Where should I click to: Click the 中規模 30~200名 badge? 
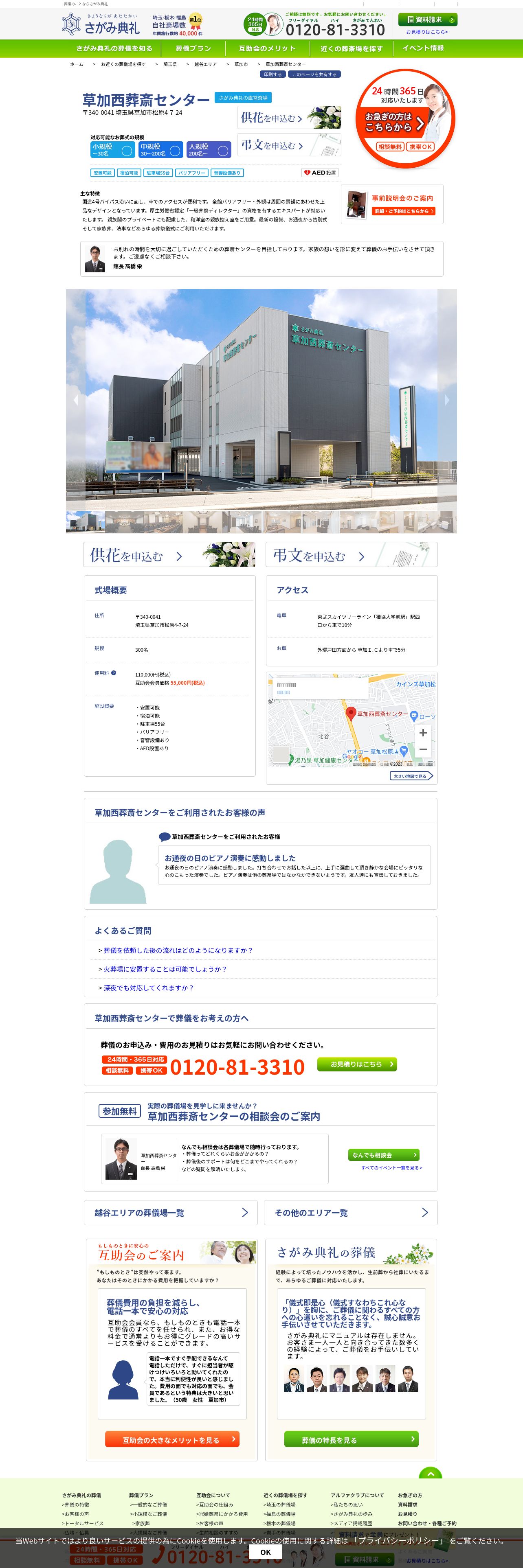pos(160,150)
